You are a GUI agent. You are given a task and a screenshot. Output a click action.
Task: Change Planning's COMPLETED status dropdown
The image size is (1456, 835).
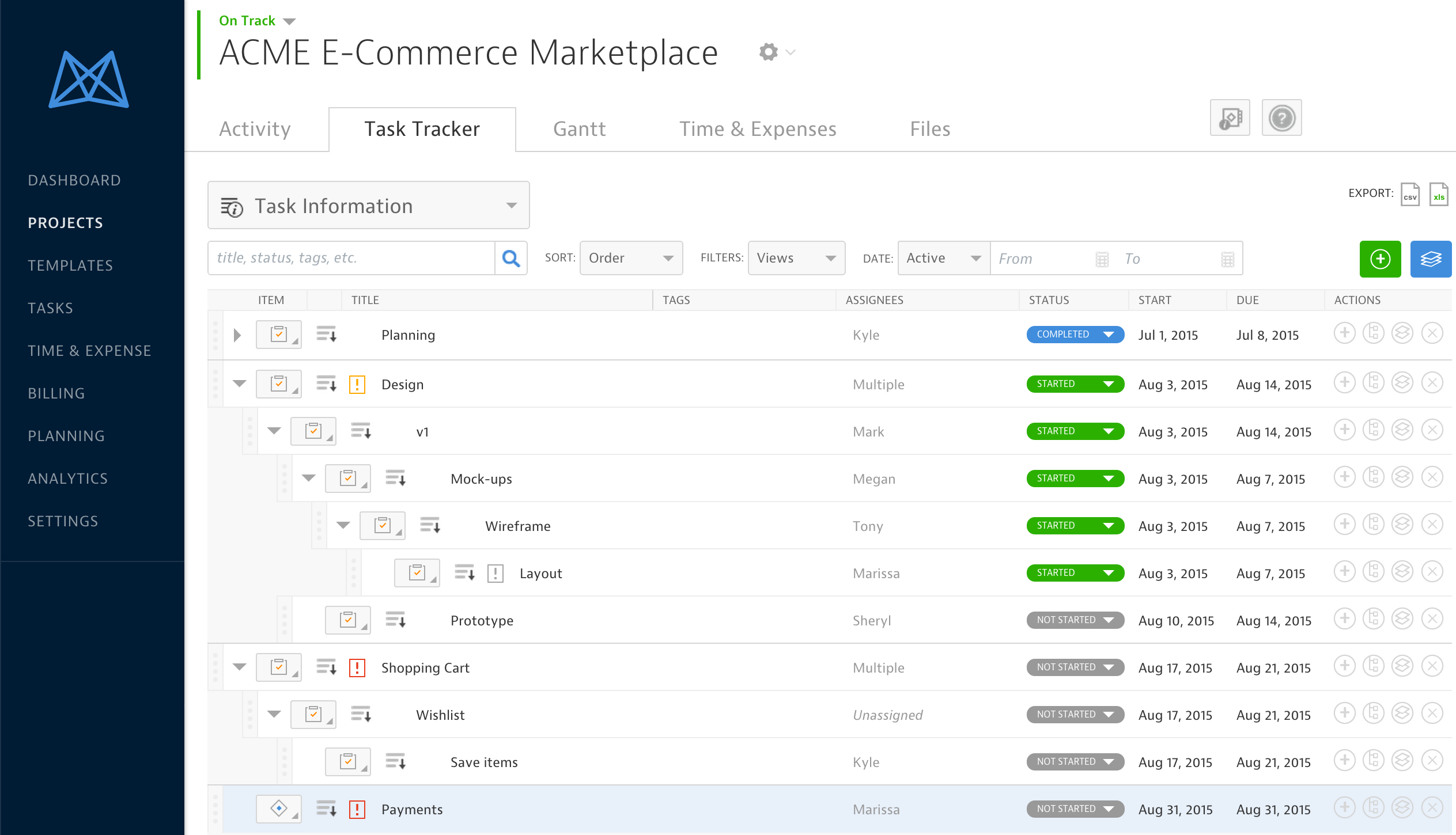pyautogui.click(x=1075, y=334)
